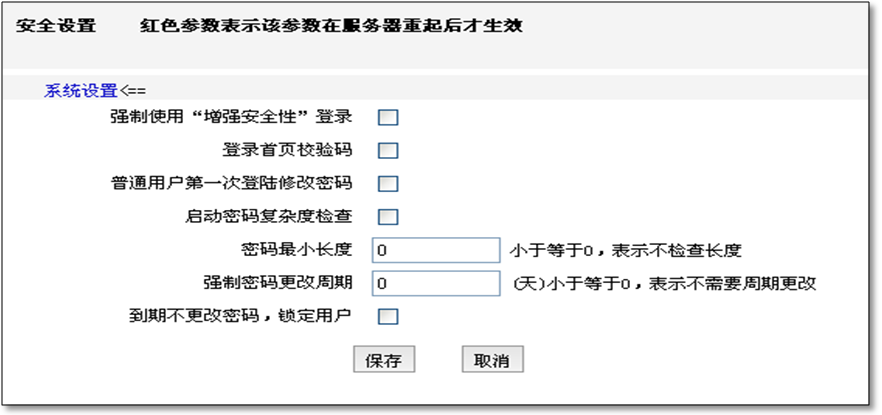Click the 到期不更改密码，锁定用户 label text
The height and width of the screenshot is (415, 882).
point(241,317)
